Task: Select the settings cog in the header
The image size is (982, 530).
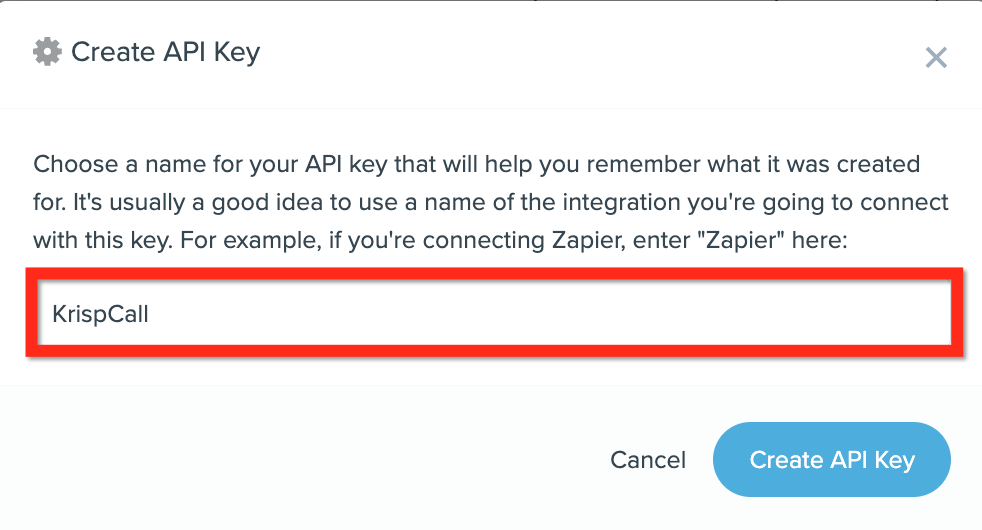Action: point(48,52)
